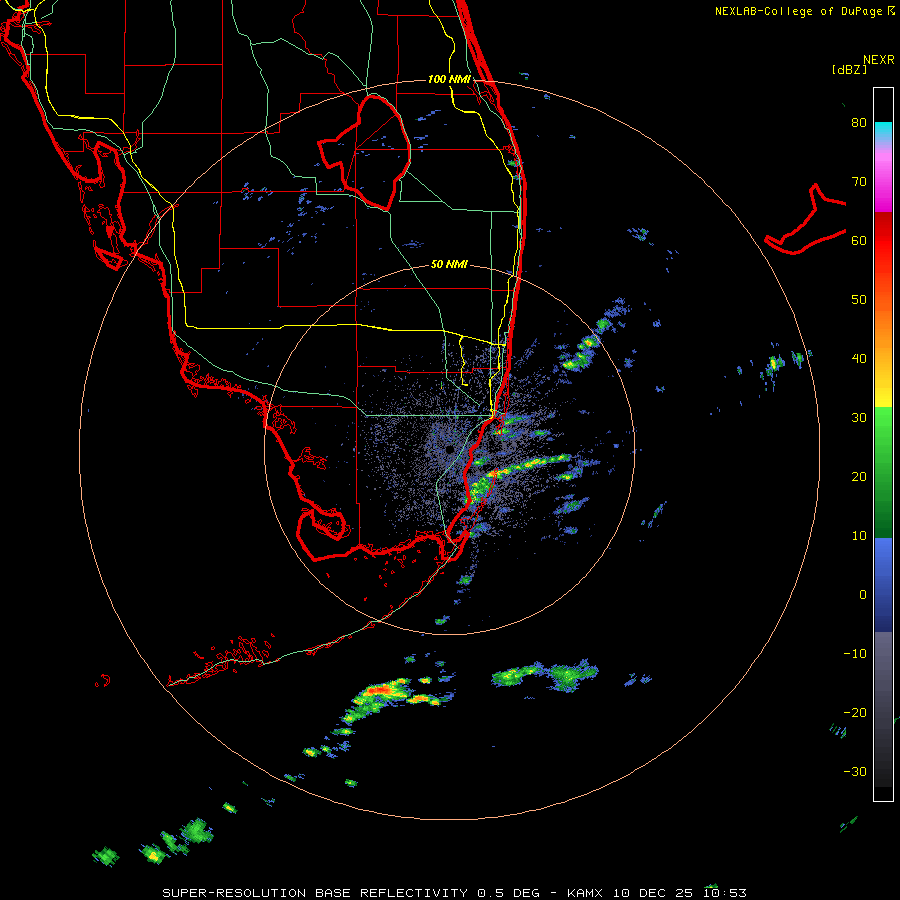This screenshot has height=900, width=900.
Task: Click the orange segment of the color bar
Action: [883, 327]
